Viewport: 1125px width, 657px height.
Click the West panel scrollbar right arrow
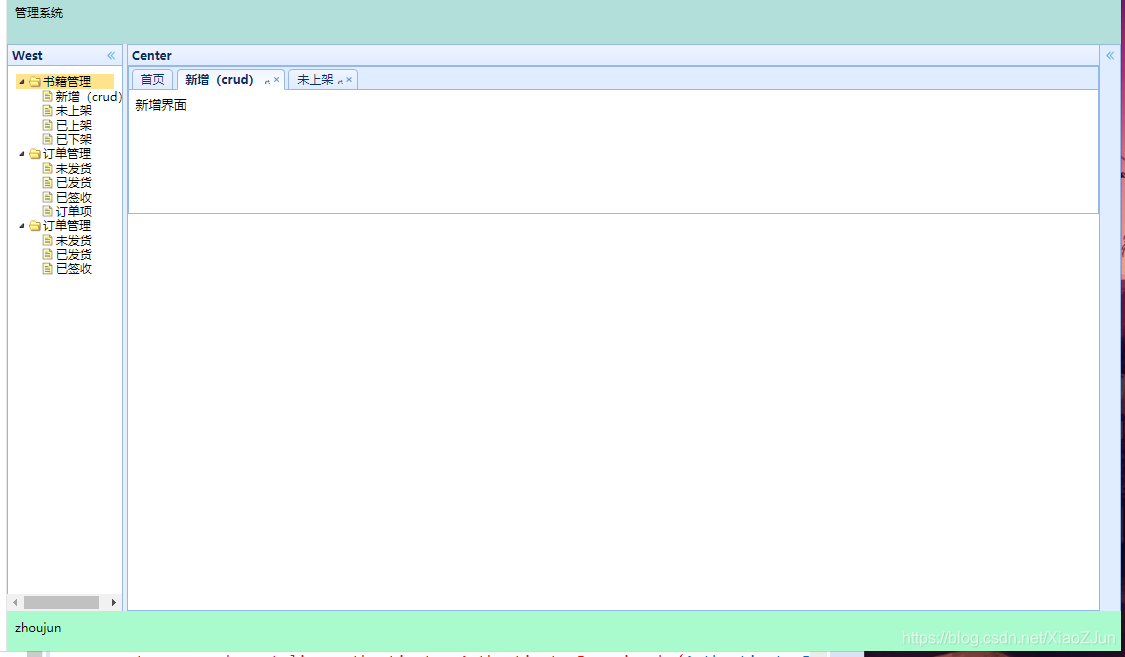coord(113,602)
